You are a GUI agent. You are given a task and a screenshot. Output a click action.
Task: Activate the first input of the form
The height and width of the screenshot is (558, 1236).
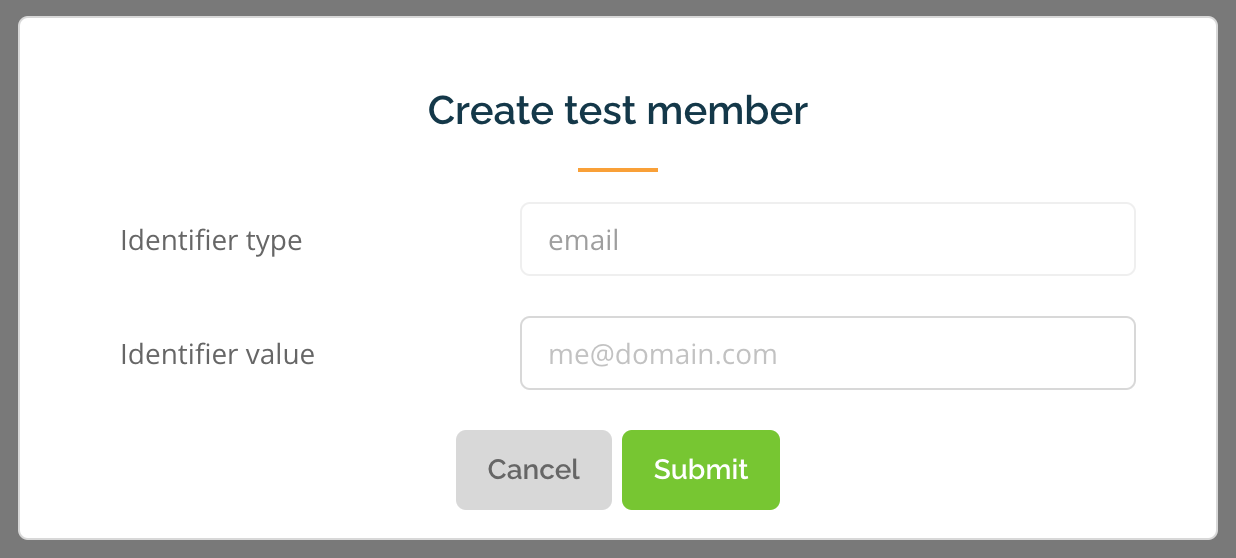coord(828,239)
